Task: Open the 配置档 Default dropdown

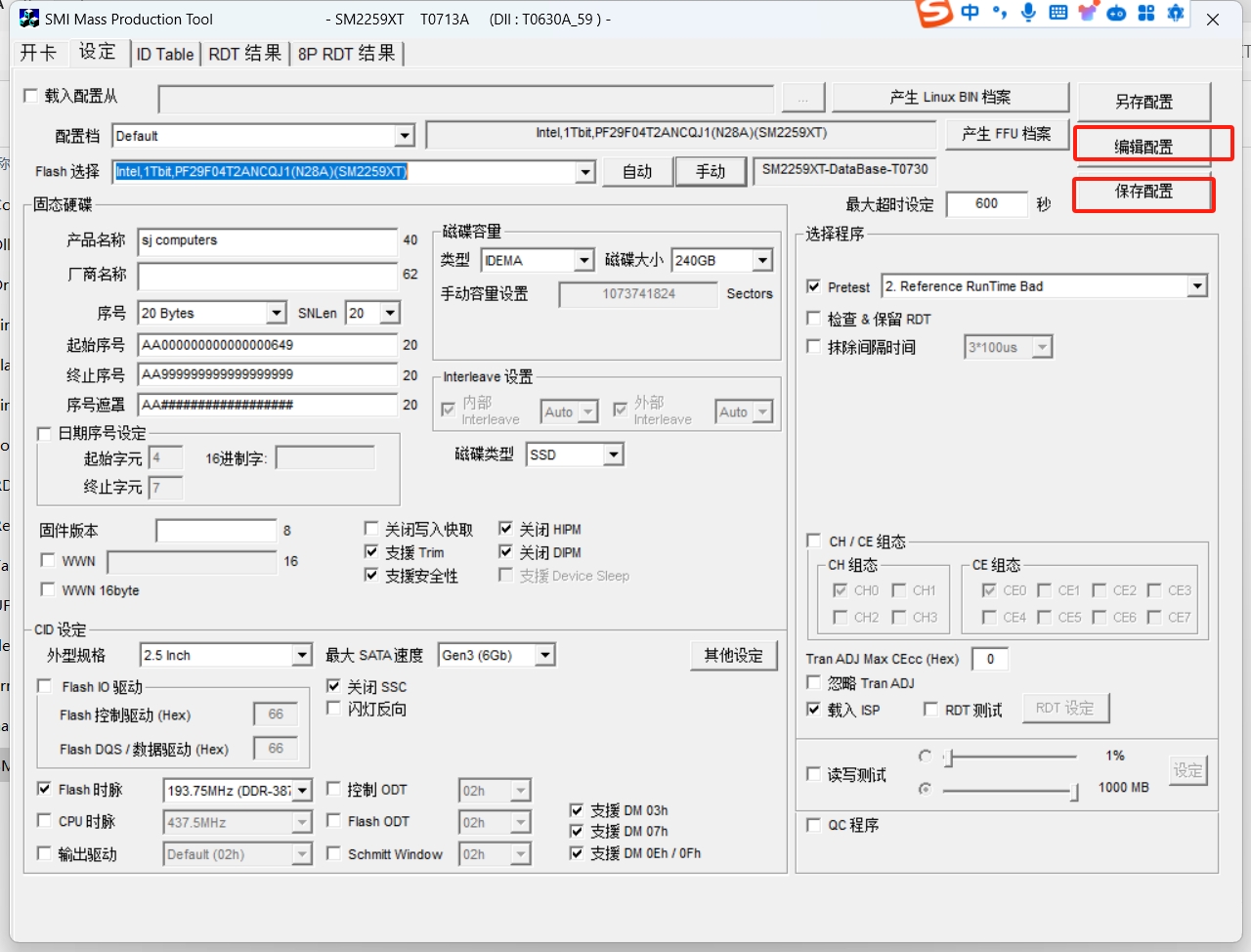Action: tap(405, 136)
